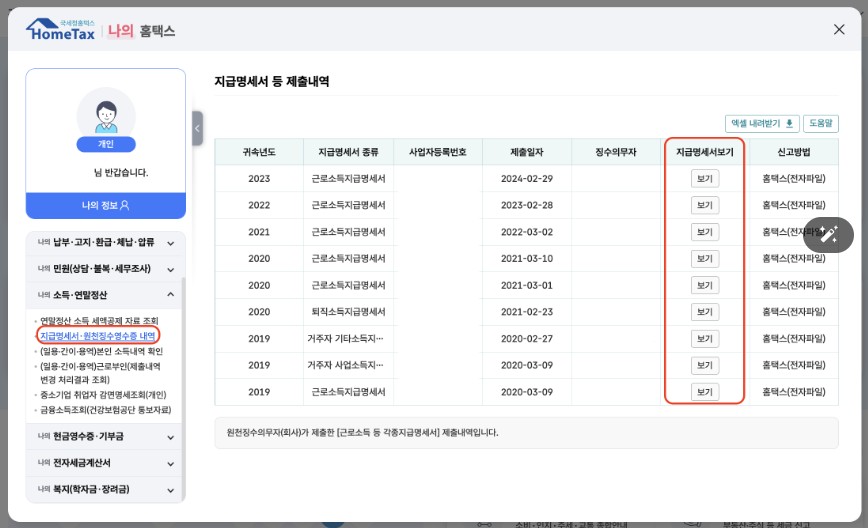Image resolution: width=868 pixels, height=528 pixels.
Task: Click 보기 for 2024-02-29 submission
Action: pos(705,179)
